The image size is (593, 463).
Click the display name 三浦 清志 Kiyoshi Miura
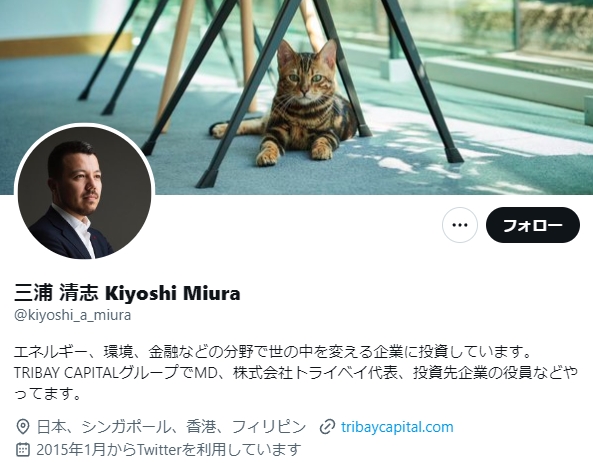click(127, 293)
